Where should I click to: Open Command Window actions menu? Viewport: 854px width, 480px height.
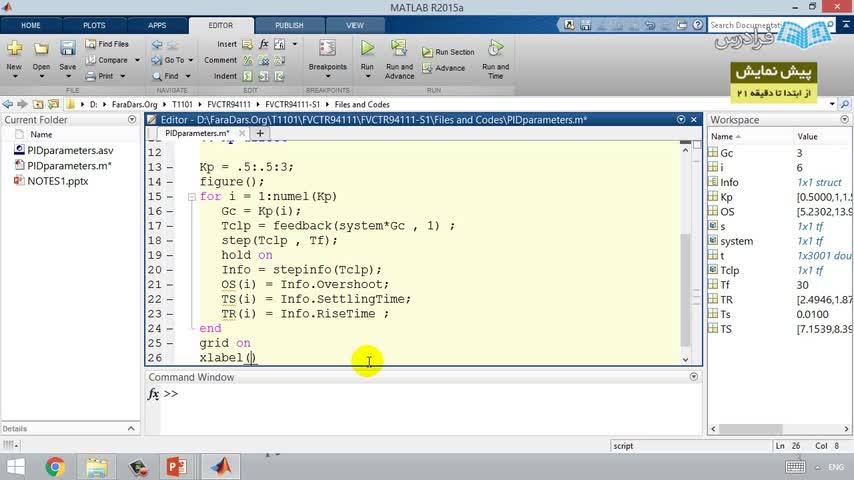(693, 376)
